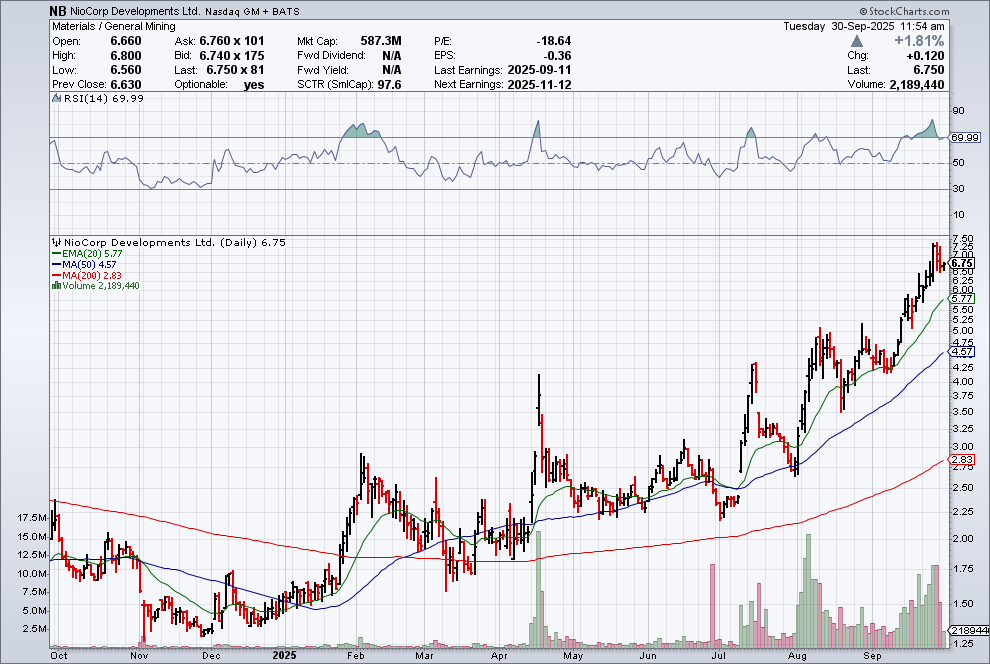Click the Mkt Cap value 587.3M

[381, 41]
